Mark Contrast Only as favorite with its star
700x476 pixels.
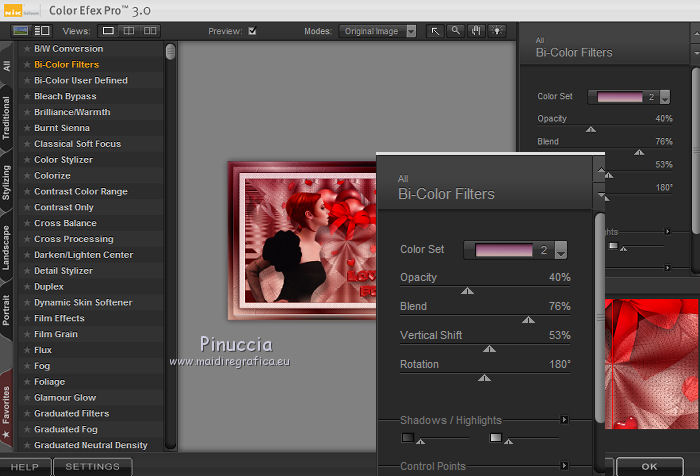[27, 207]
